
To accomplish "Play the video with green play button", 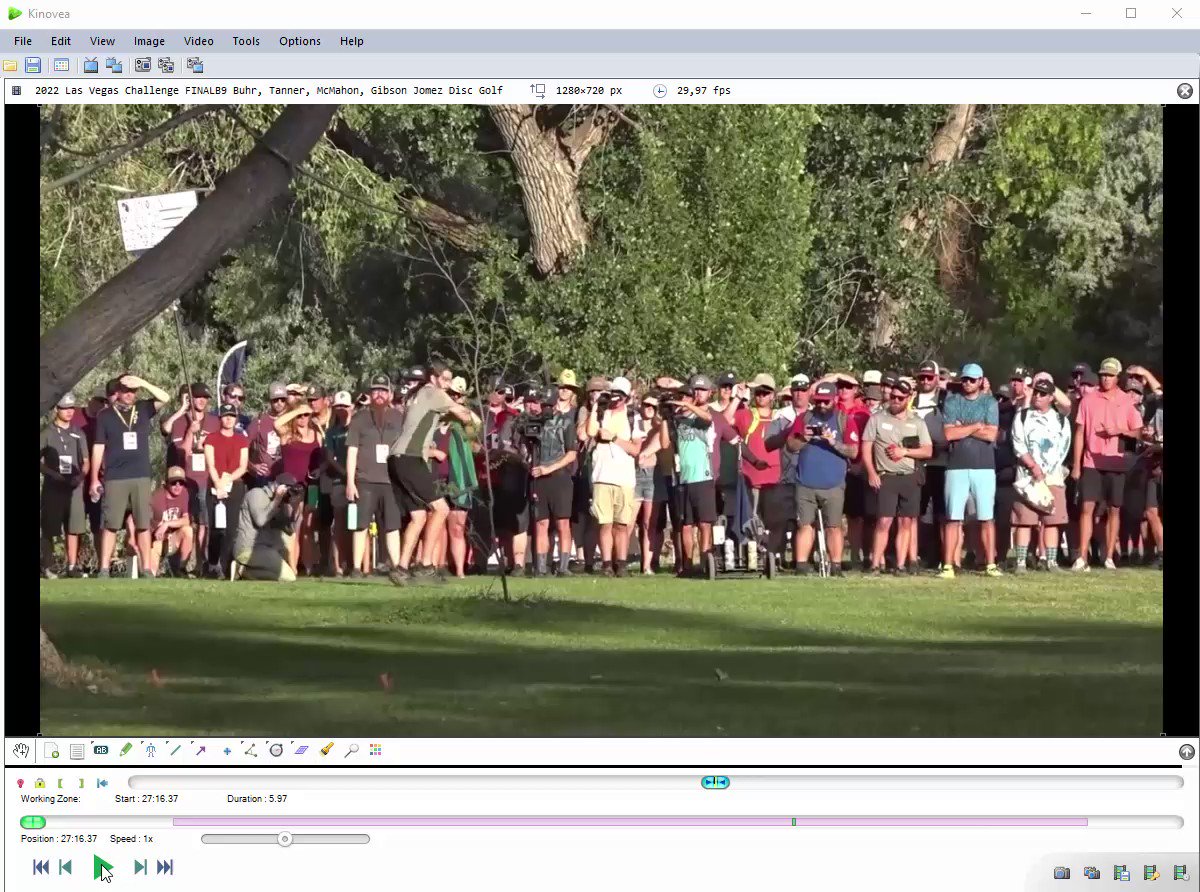I will (x=102, y=868).
